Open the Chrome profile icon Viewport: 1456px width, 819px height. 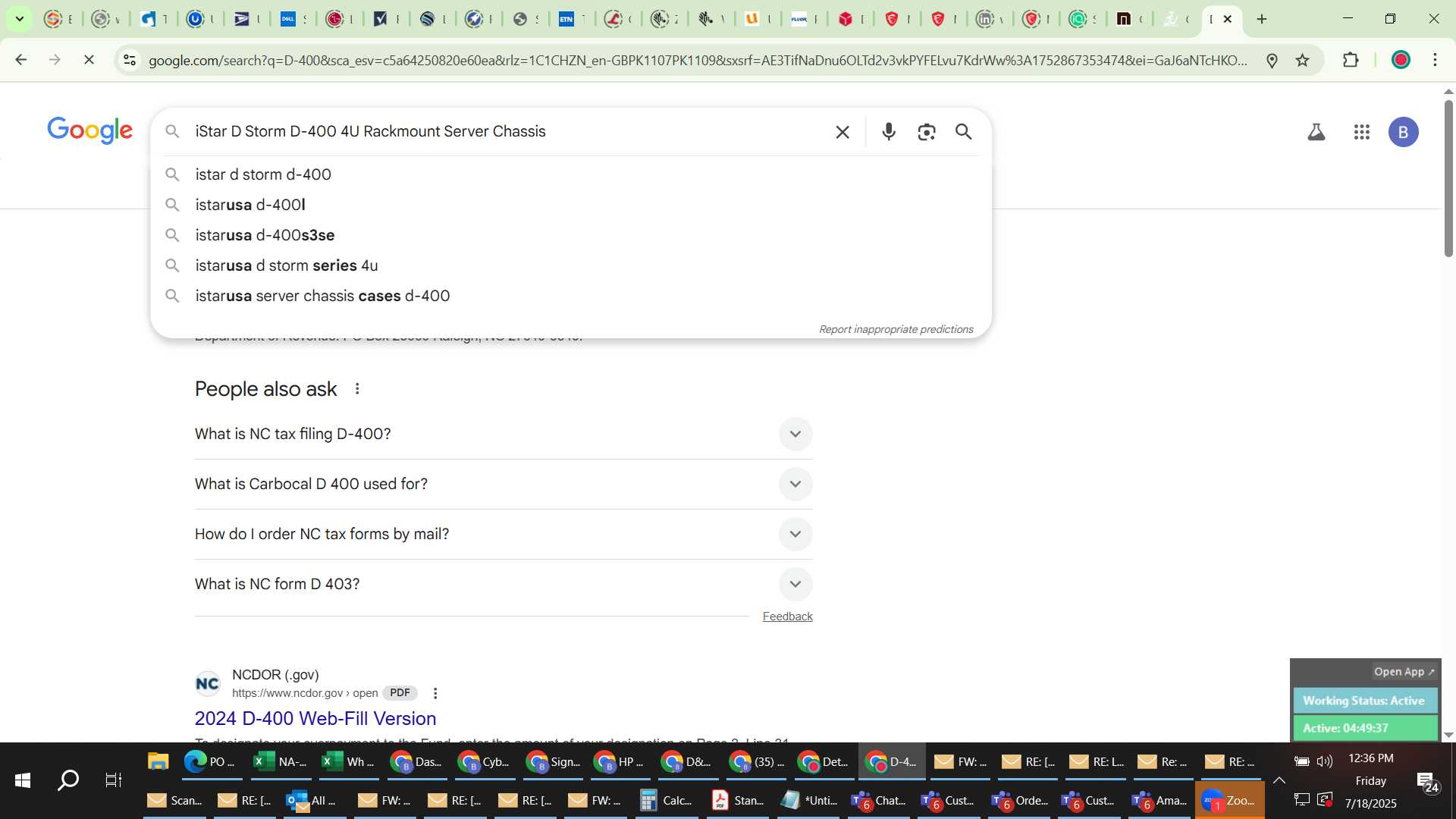(x=1401, y=60)
